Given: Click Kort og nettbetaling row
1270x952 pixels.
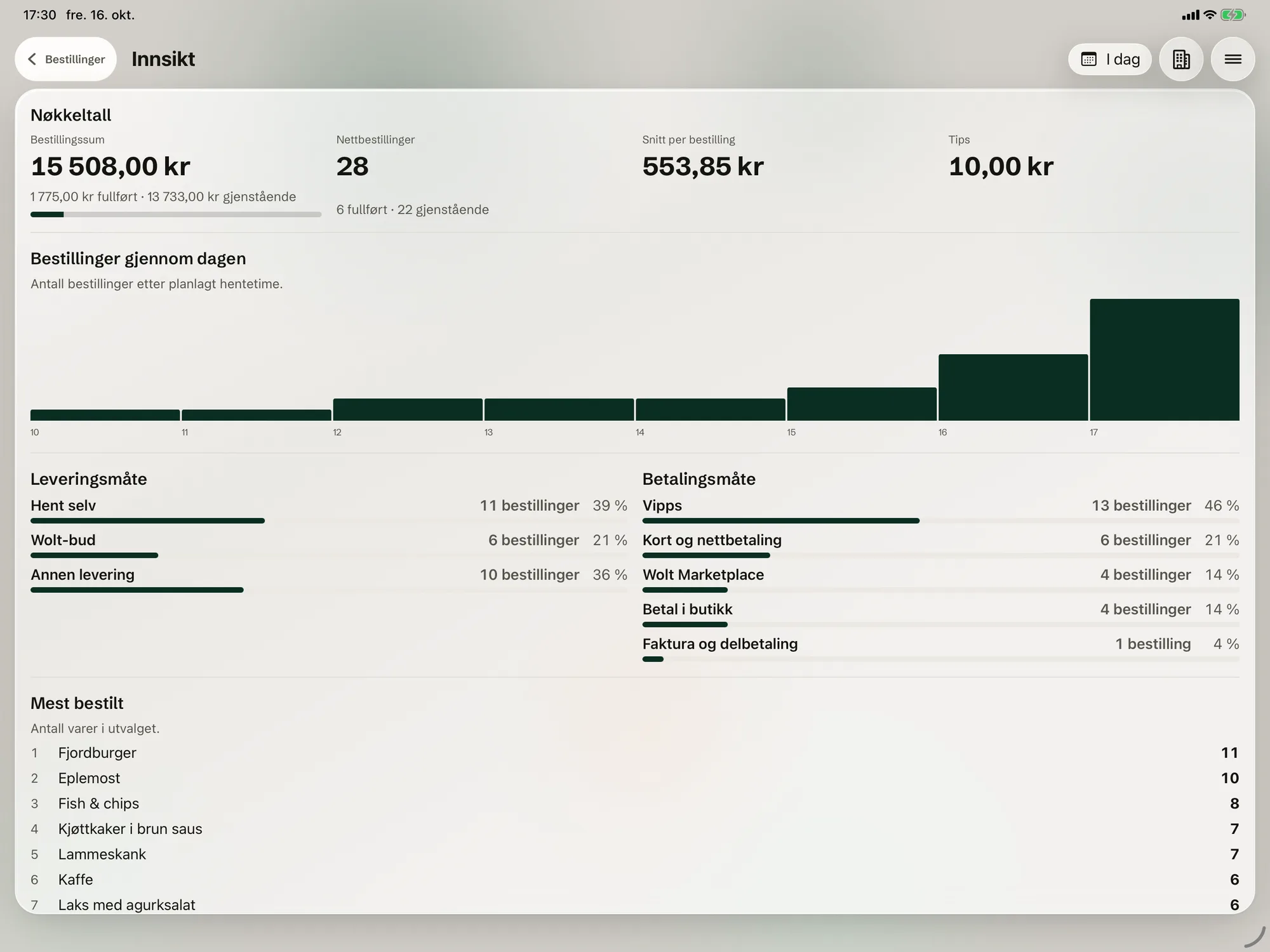Looking at the screenshot, I should [940, 545].
